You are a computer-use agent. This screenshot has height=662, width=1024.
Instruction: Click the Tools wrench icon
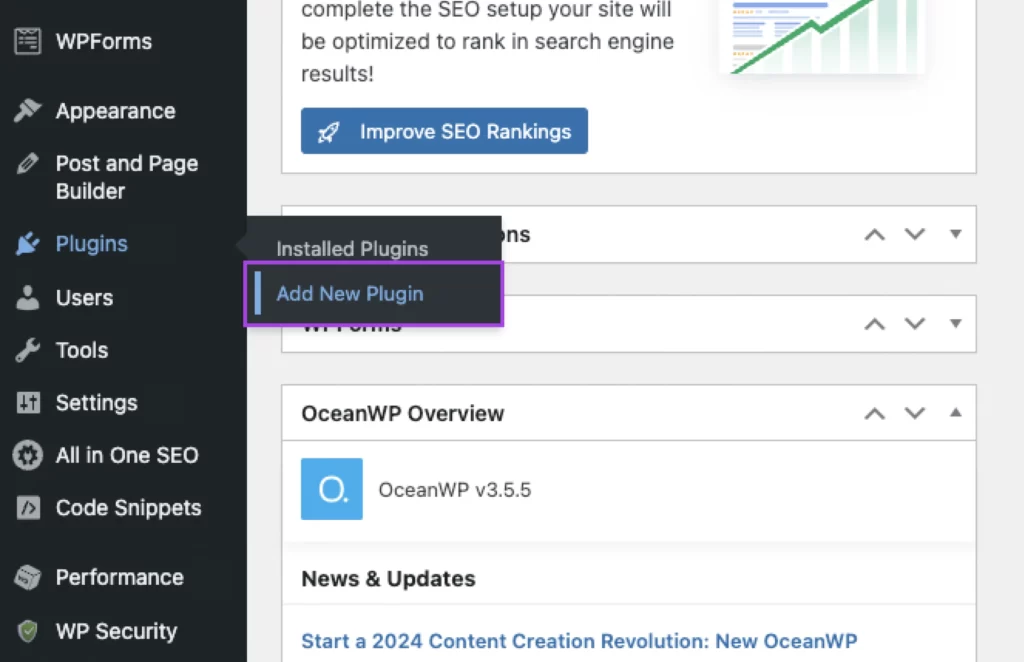(27, 351)
